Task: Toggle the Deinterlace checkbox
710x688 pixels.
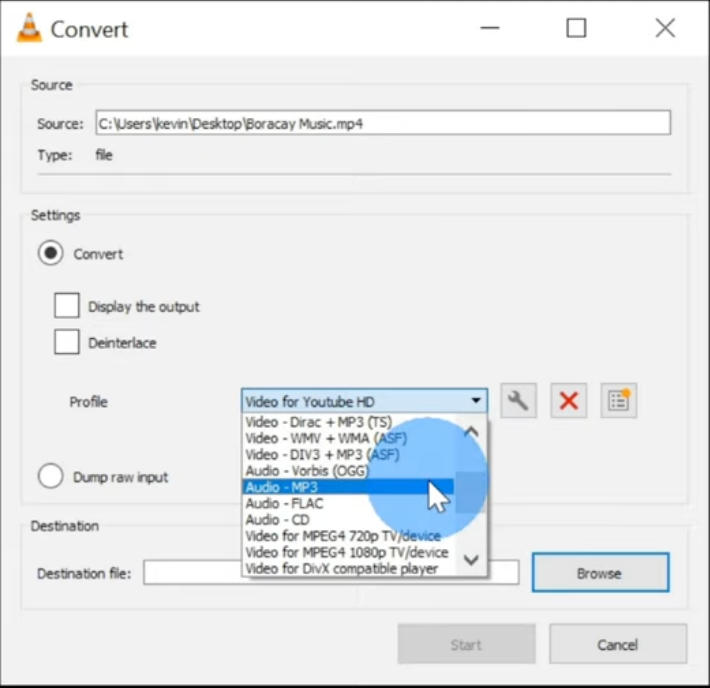Action: coord(67,342)
